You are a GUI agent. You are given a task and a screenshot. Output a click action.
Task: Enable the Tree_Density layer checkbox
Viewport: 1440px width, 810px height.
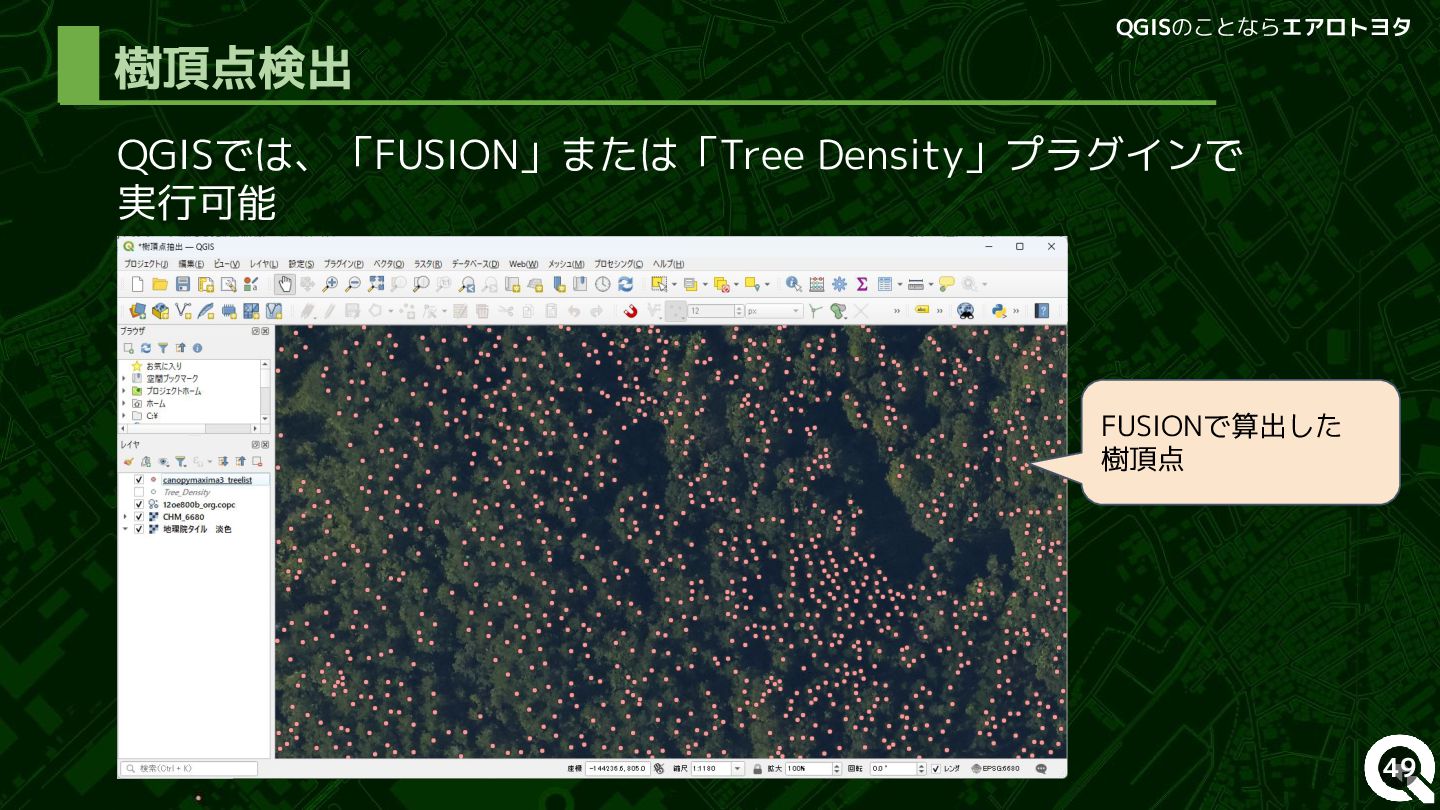point(139,492)
